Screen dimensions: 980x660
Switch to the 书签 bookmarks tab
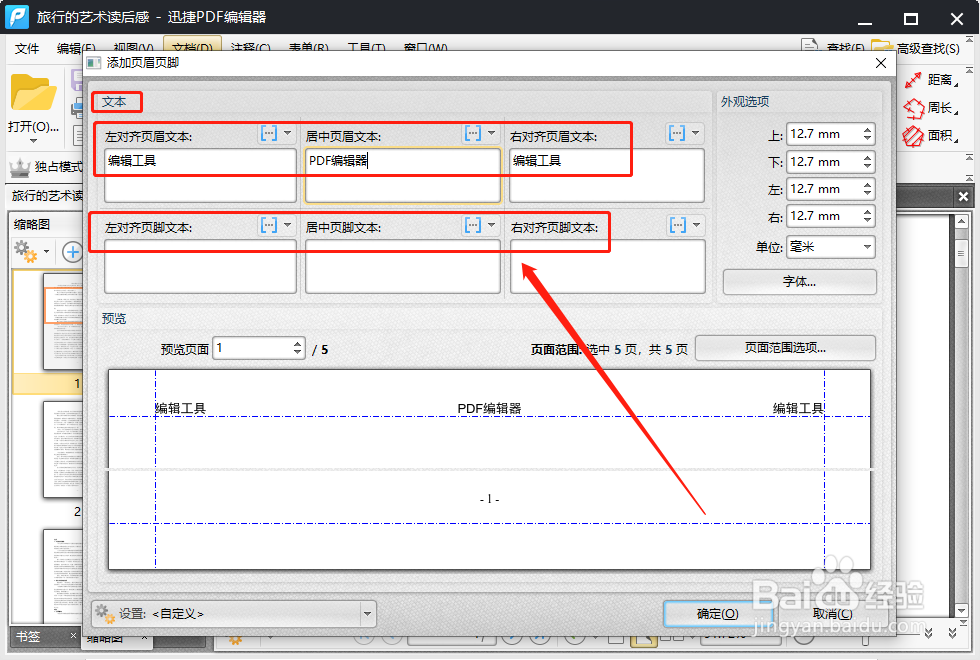[x=29, y=636]
